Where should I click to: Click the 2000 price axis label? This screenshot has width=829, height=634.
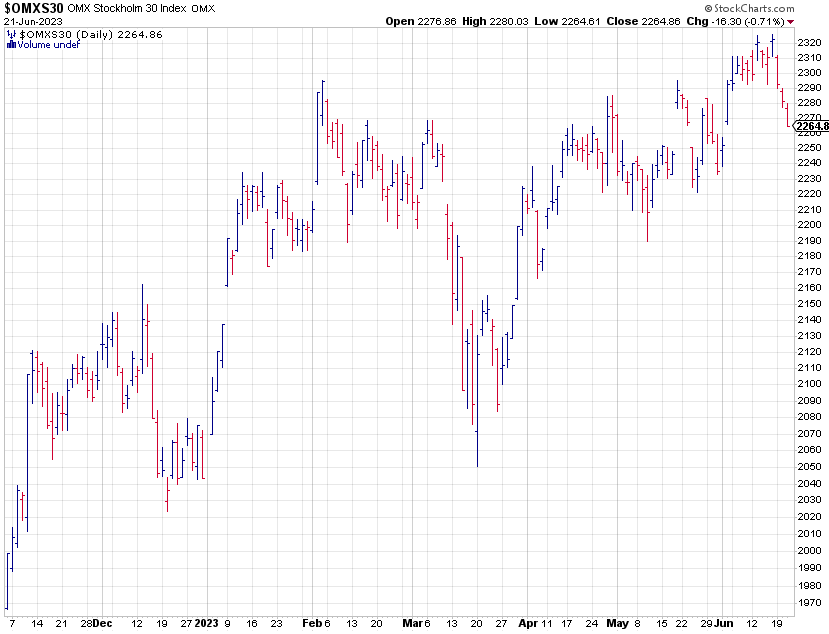pyautogui.click(x=809, y=550)
